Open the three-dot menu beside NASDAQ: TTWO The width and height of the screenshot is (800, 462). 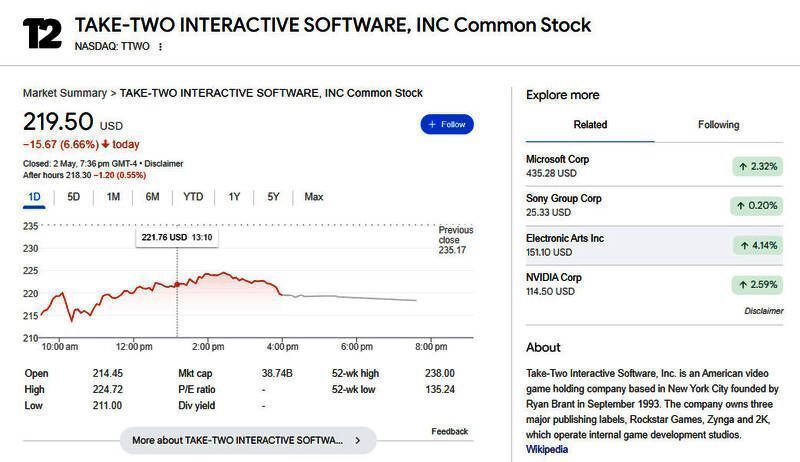pos(160,46)
